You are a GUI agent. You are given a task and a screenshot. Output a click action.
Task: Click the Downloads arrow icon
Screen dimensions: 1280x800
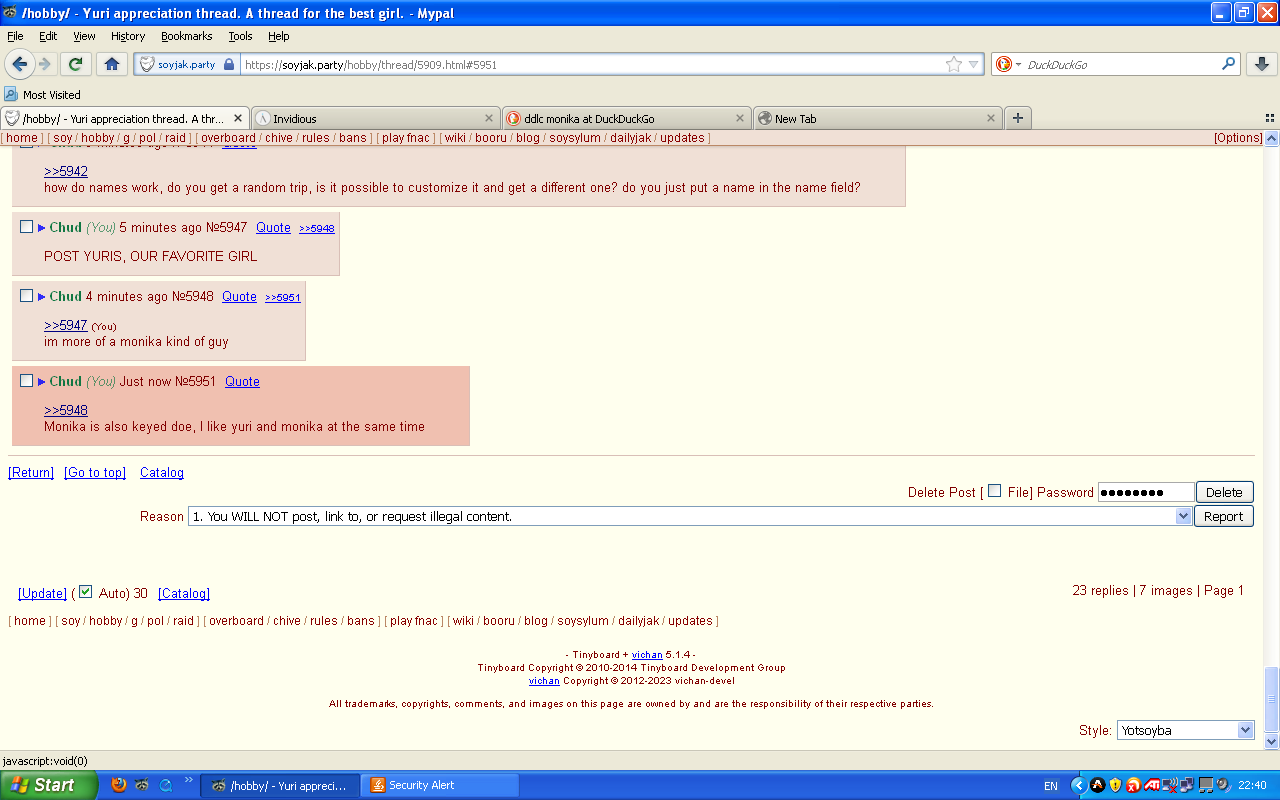coord(1261,64)
